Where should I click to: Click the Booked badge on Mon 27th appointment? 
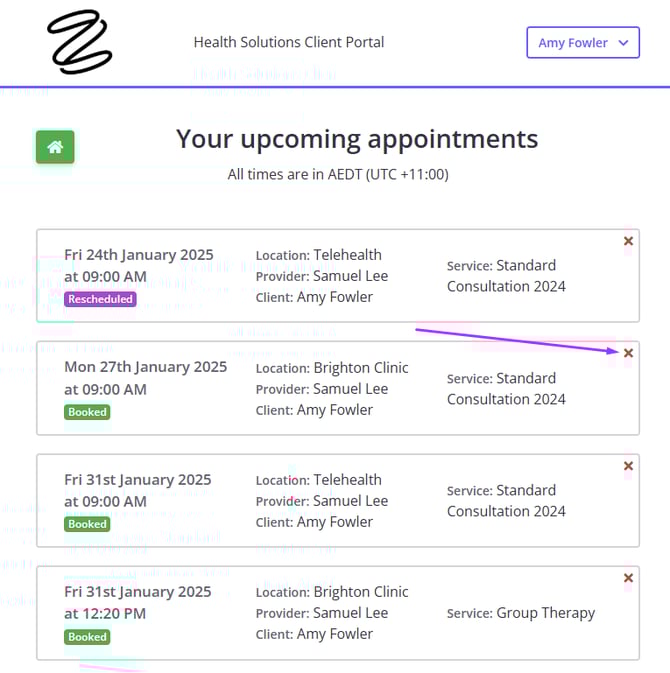pos(87,412)
